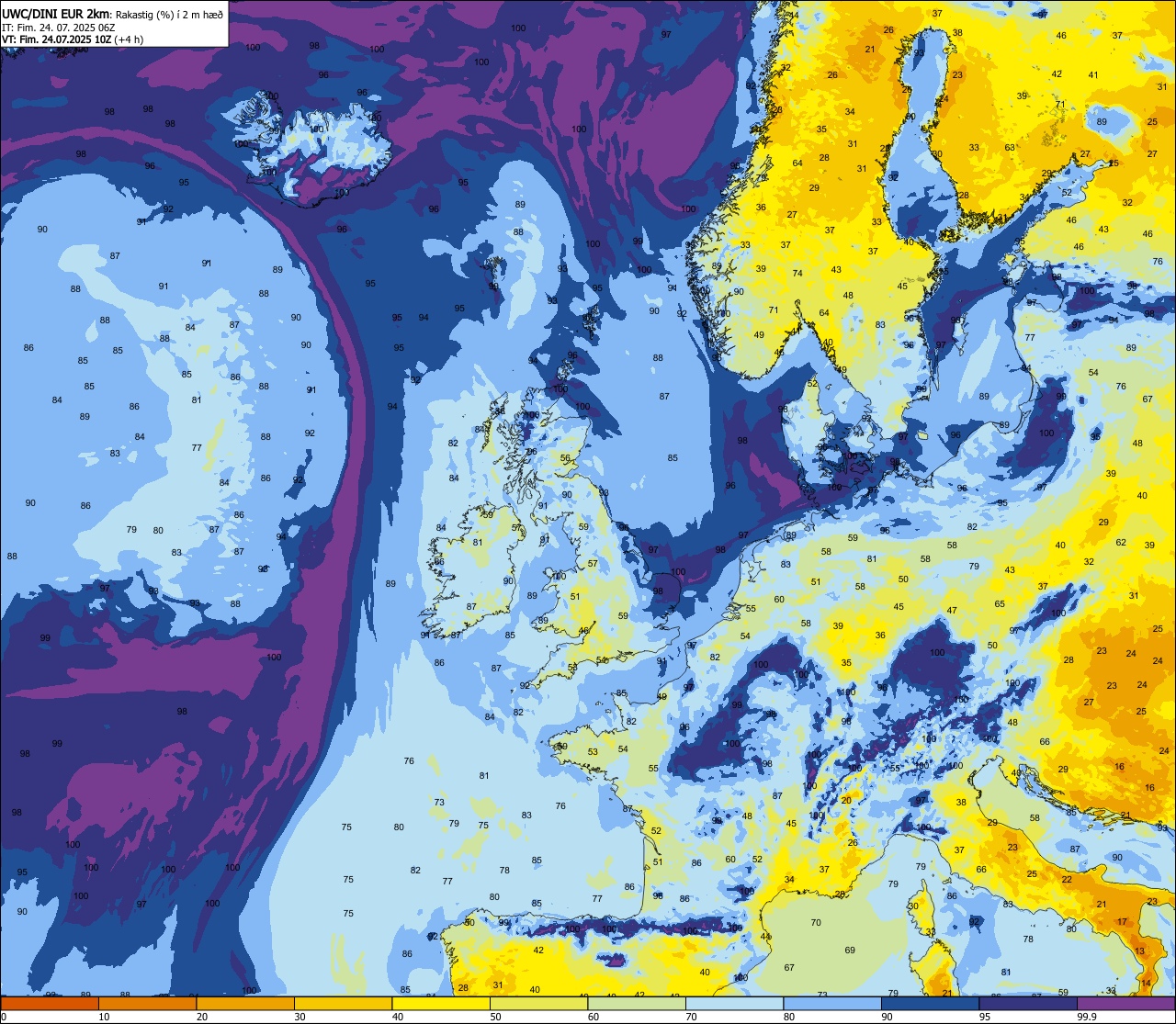Click the purple legend swatch above 99.9%
The image size is (1176, 1024).
1125,1003
